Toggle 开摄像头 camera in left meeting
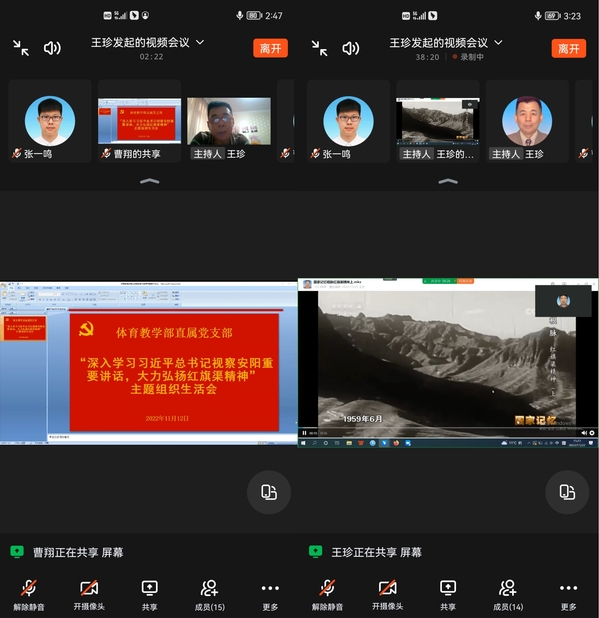This screenshot has height=618, width=599. coord(89,595)
